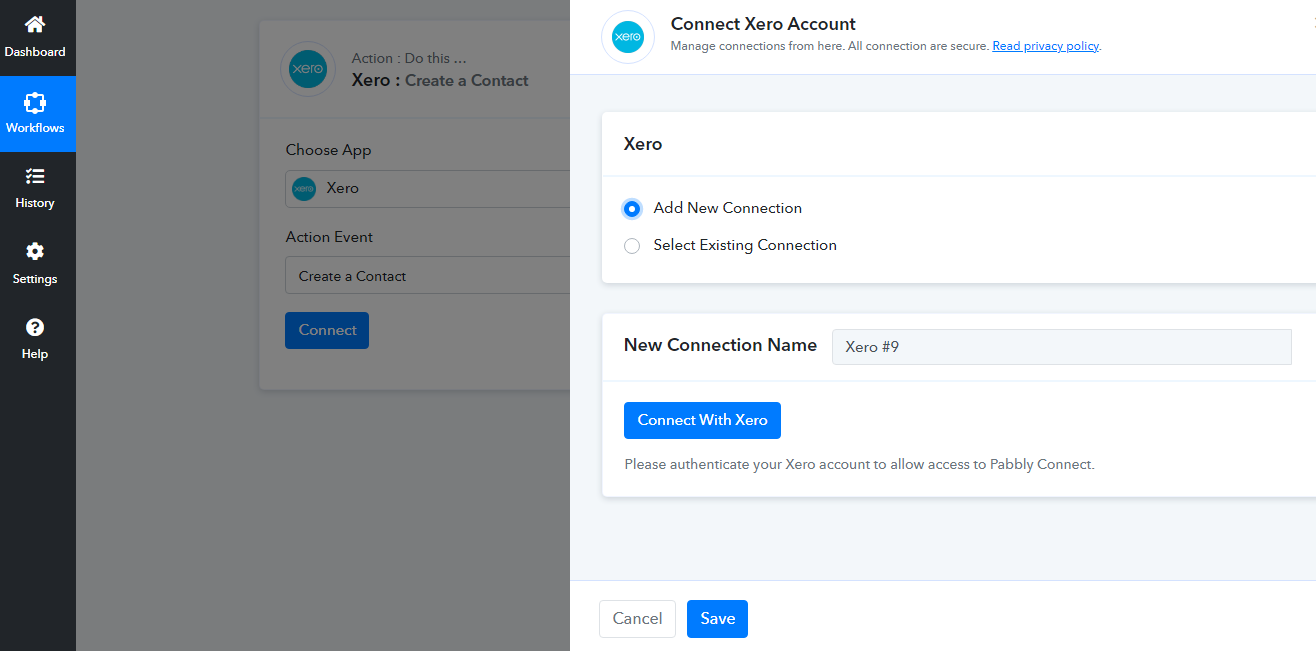1316x651 pixels.
Task: Click the Save button
Action: 717,619
